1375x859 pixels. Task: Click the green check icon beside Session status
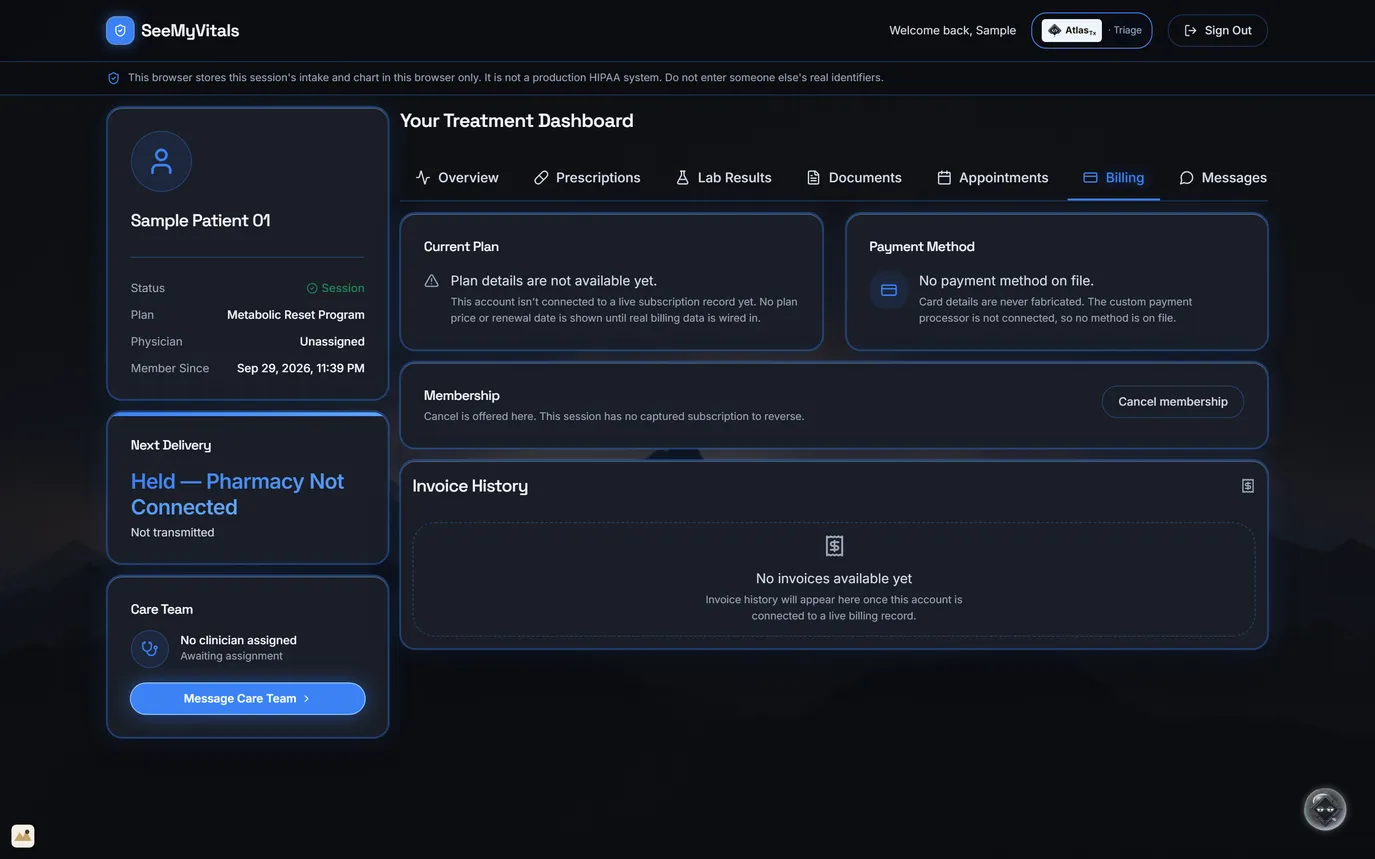[x=312, y=288]
